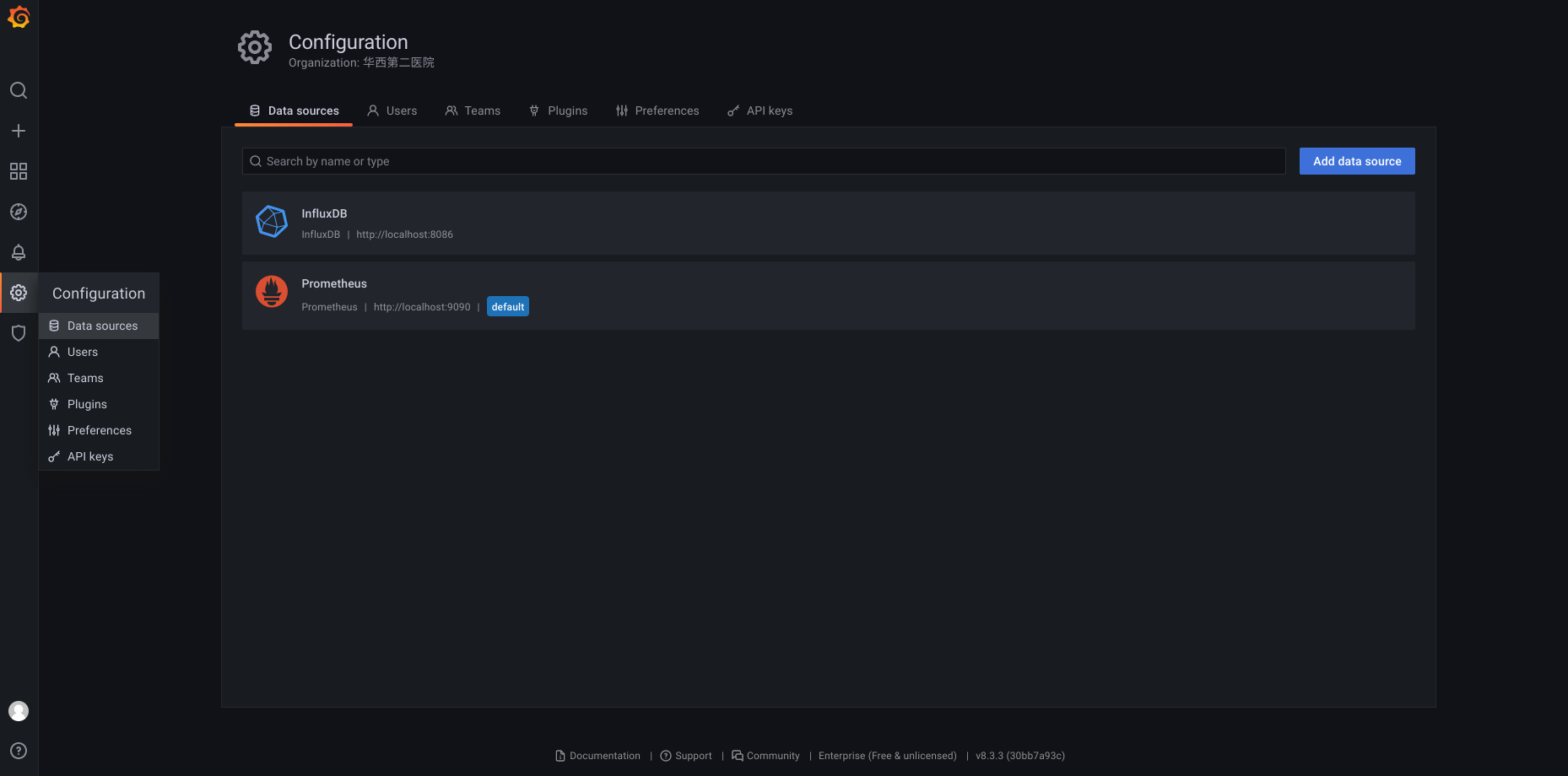Select Preferences in Configuration flyout menu
The image size is (1568, 776).
pos(99,430)
